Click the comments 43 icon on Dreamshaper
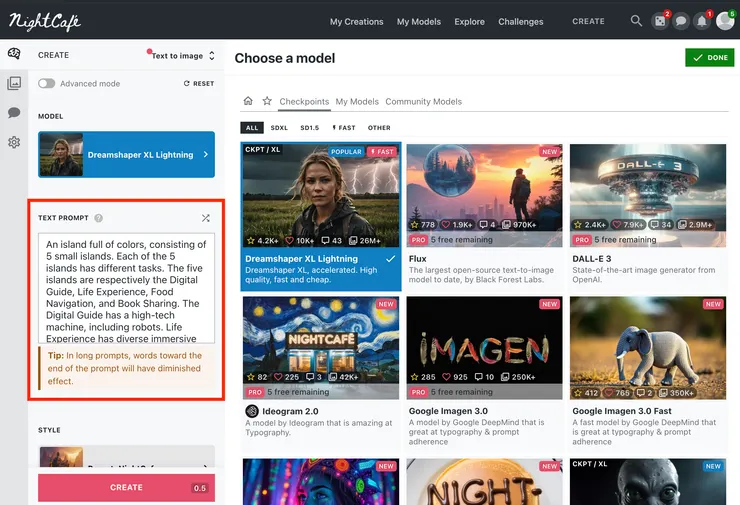 (x=331, y=241)
